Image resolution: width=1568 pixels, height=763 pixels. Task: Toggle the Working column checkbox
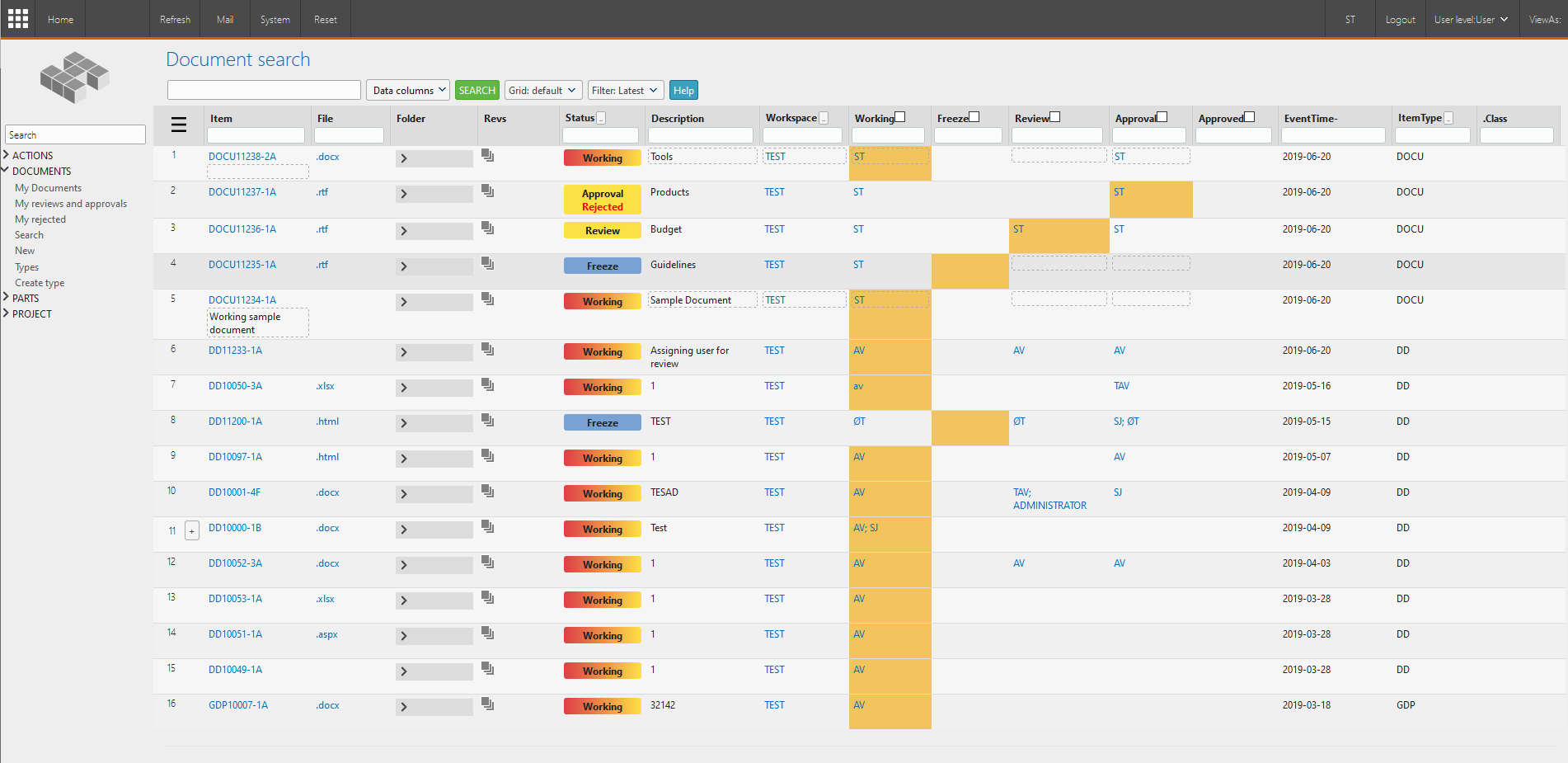click(x=900, y=117)
